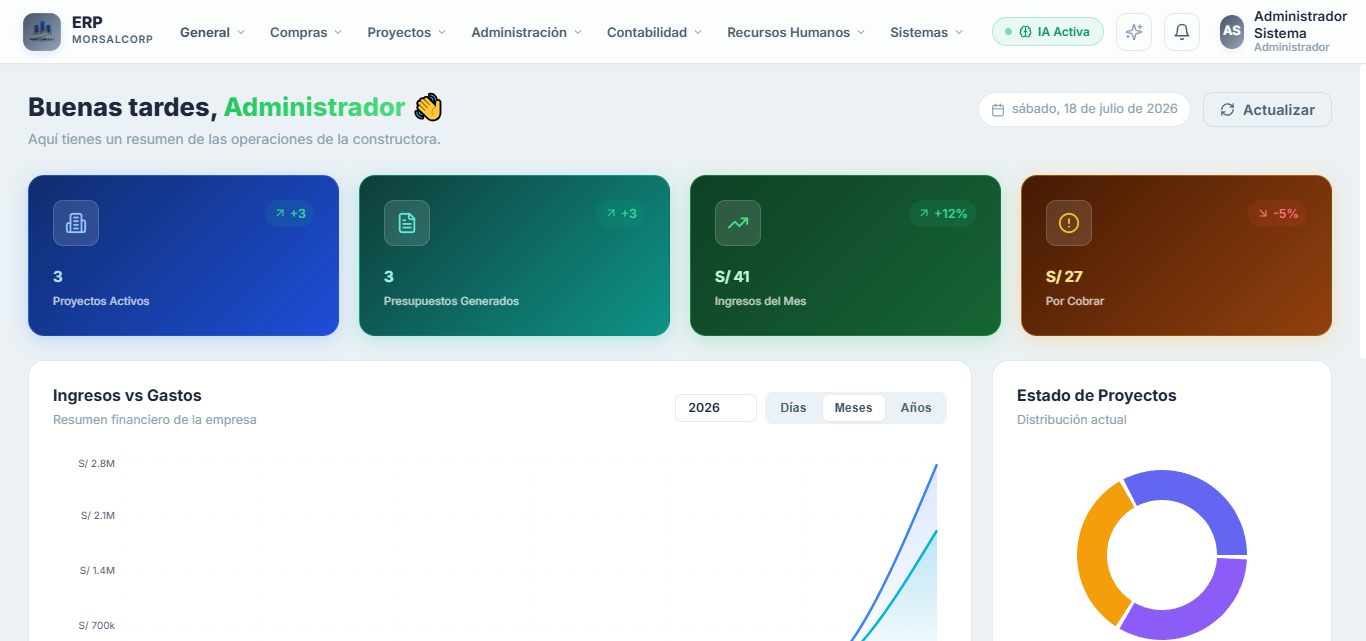Click the Ingresos vs Gastos heading
Screen dimensions: 1366x641
pyautogui.click(x=127, y=395)
